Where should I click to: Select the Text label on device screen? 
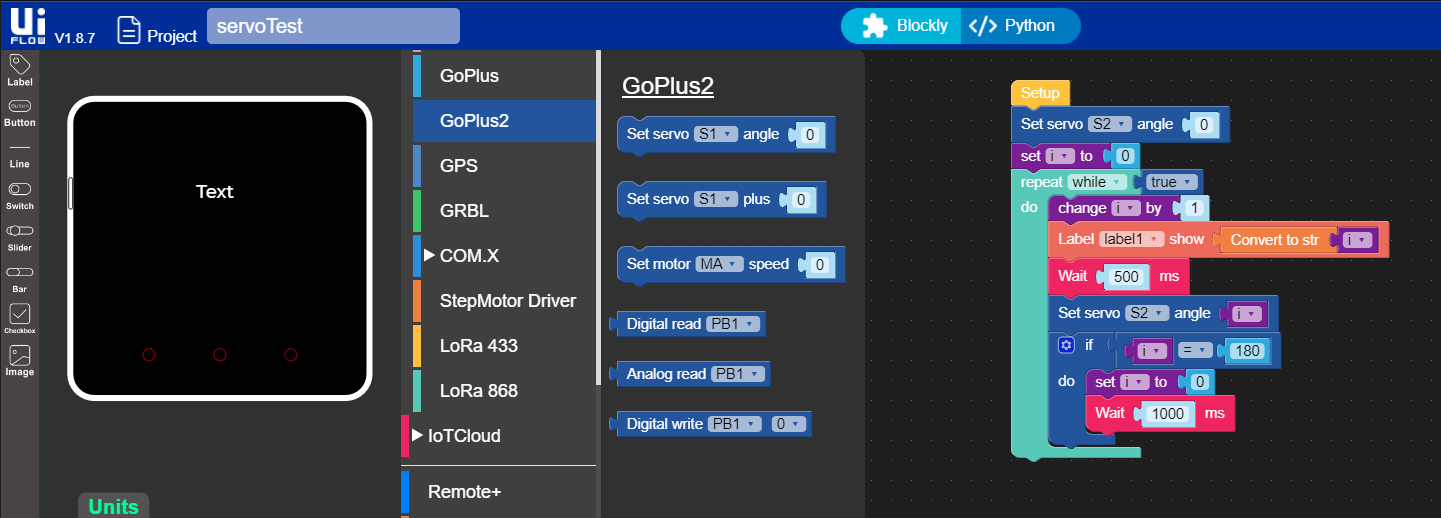coord(214,191)
